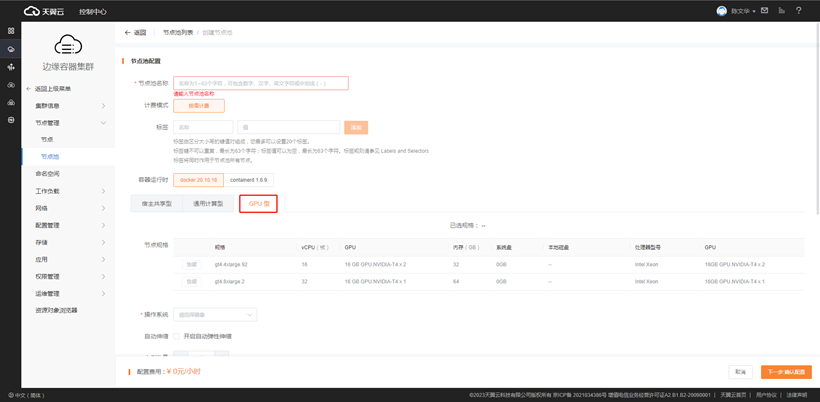
Task: Enable 开启自动弹性伸缩 checkbox
Action: pyautogui.click(x=177, y=336)
